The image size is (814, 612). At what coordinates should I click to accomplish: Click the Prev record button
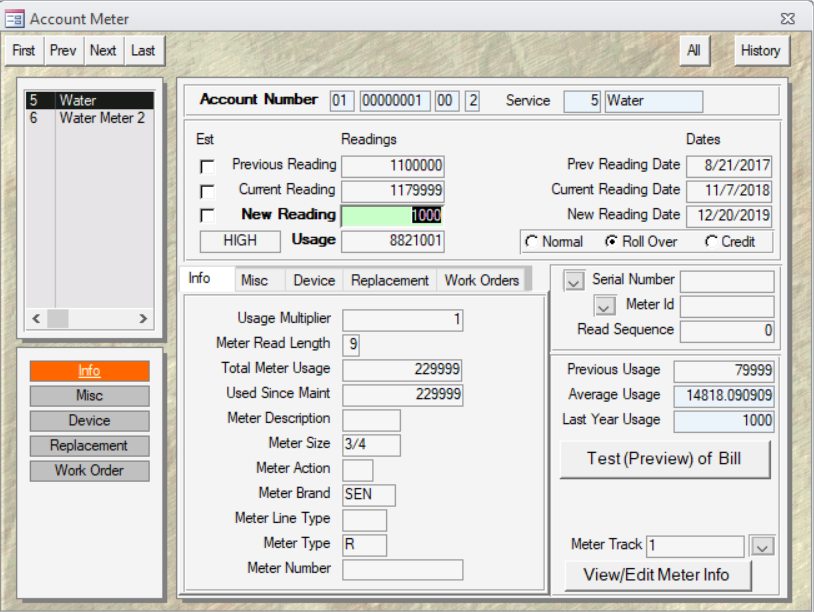(62, 50)
